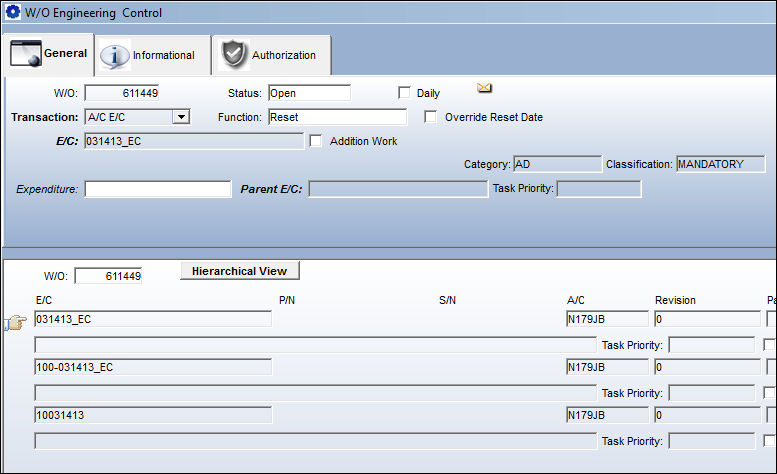Click A/C N179JB in the 10031413 row
777x474 pixels.
pos(608,415)
